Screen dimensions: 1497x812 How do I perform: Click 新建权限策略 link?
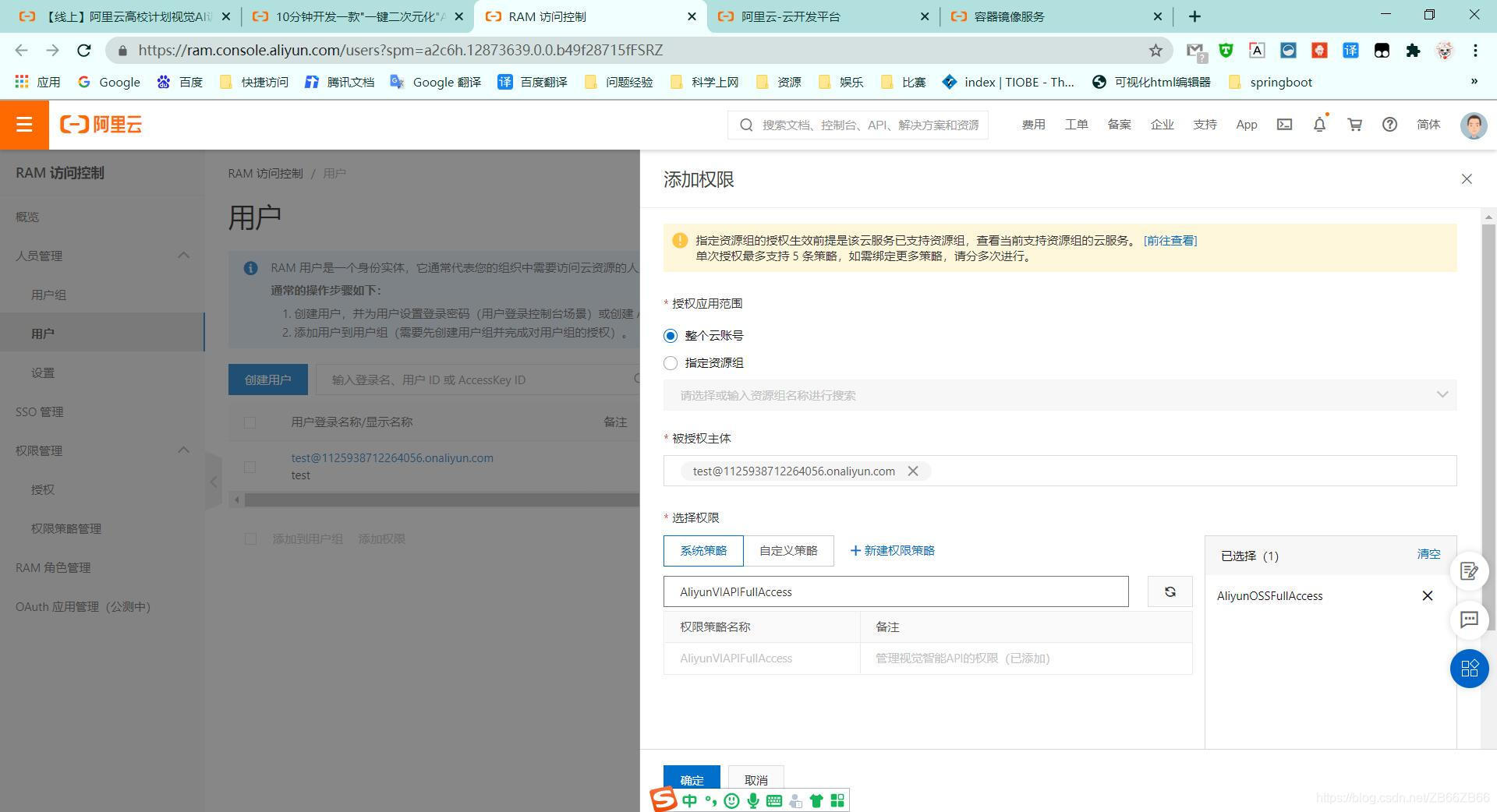893,551
